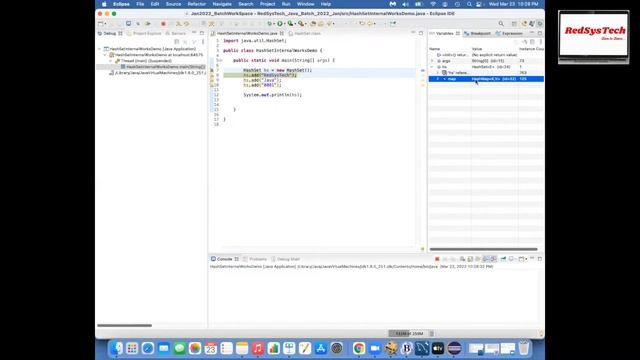This screenshot has width=640, height=360.
Task: Collapse HashSetInternalWorksDemo [Java Application] node
Action: click(100, 49)
